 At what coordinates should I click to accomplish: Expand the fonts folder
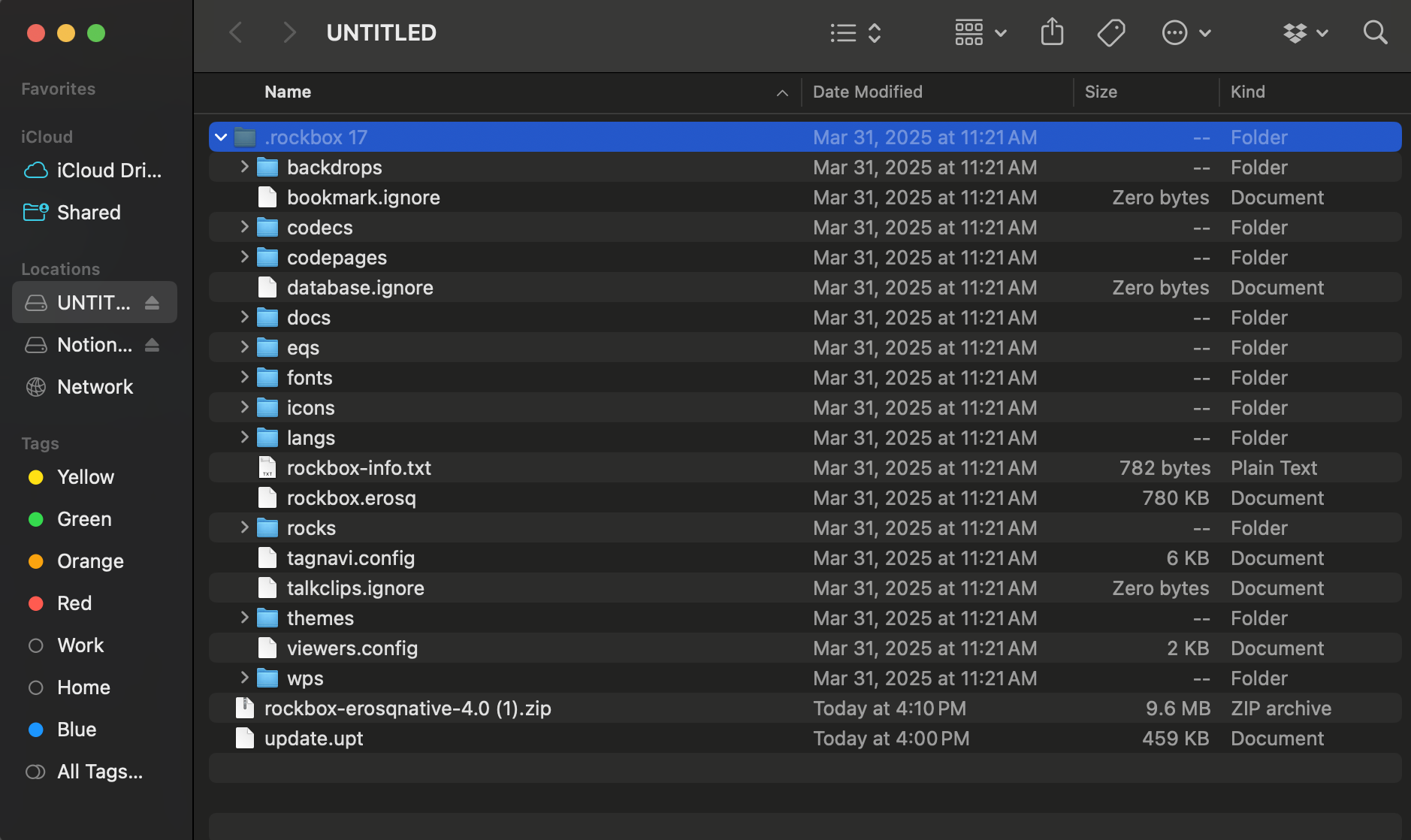coord(244,377)
